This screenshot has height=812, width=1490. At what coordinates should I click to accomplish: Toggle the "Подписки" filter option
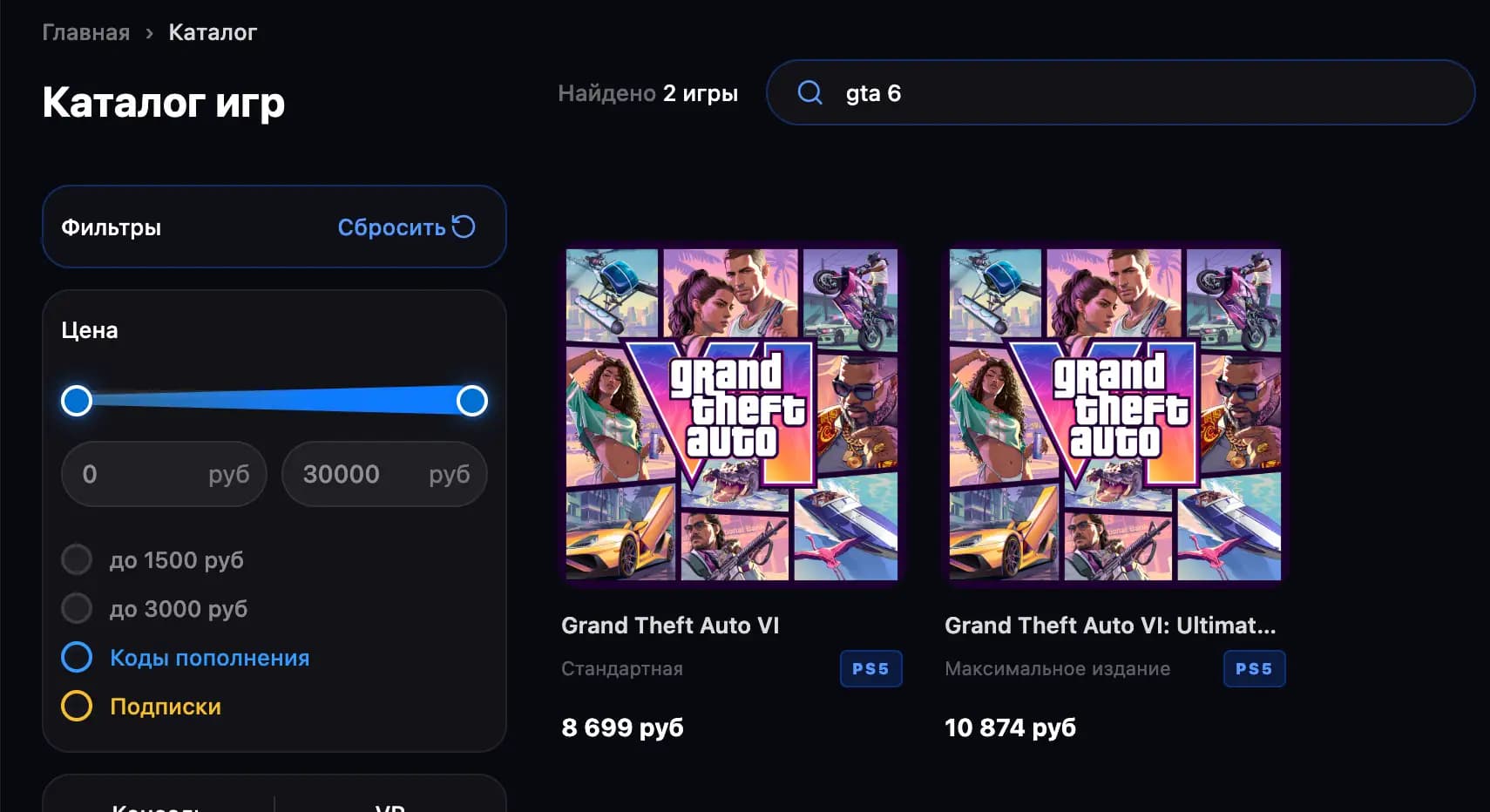pos(141,706)
